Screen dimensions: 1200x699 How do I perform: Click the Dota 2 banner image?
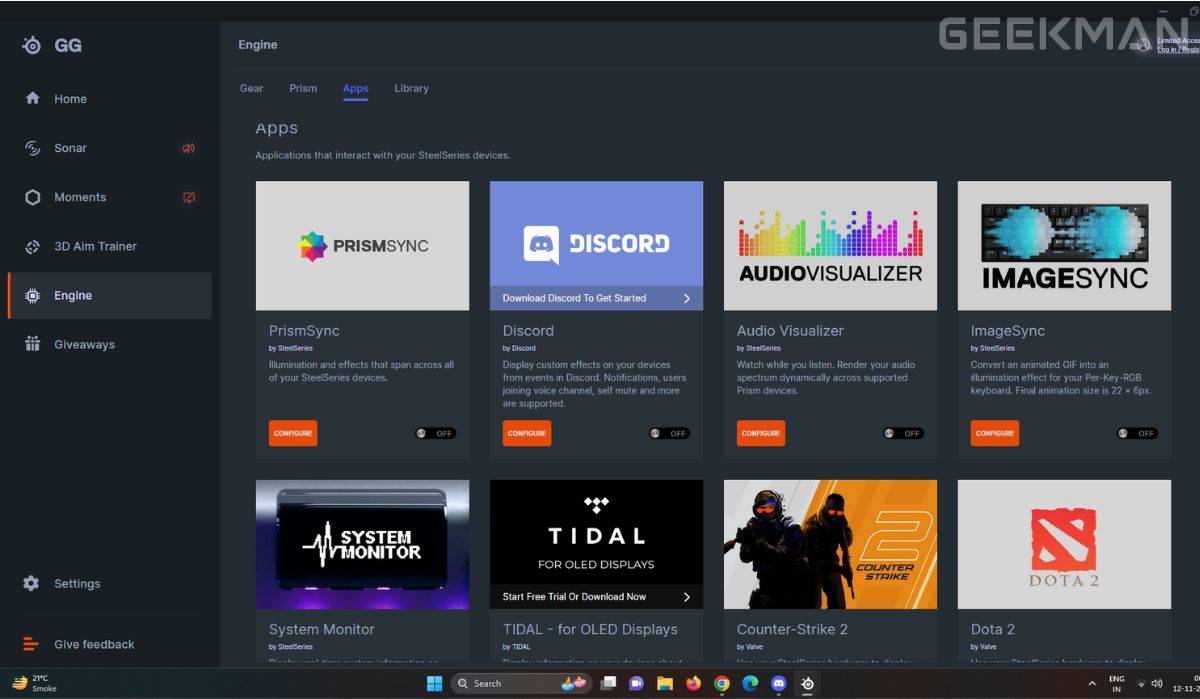1064,544
